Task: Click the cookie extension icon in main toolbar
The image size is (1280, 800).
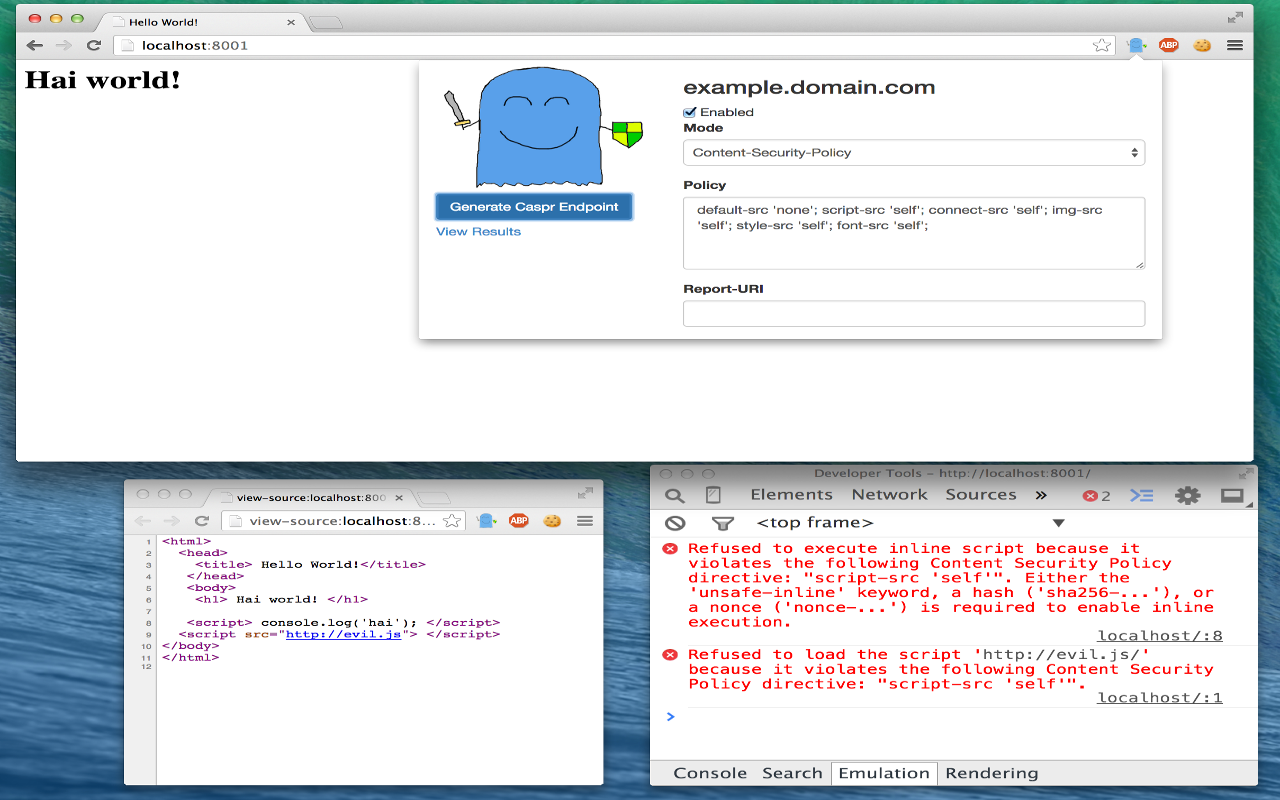Action: 1202,45
